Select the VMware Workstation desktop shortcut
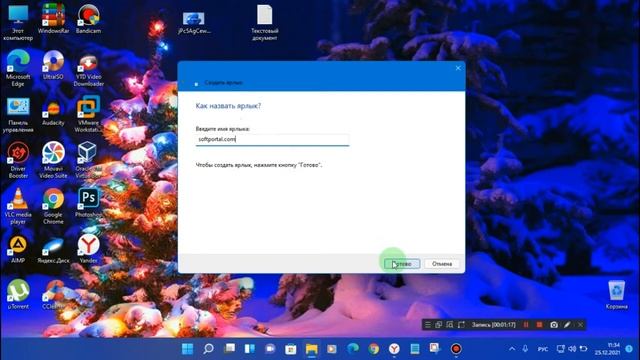Viewport: 640px width, 360px height. [x=88, y=114]
